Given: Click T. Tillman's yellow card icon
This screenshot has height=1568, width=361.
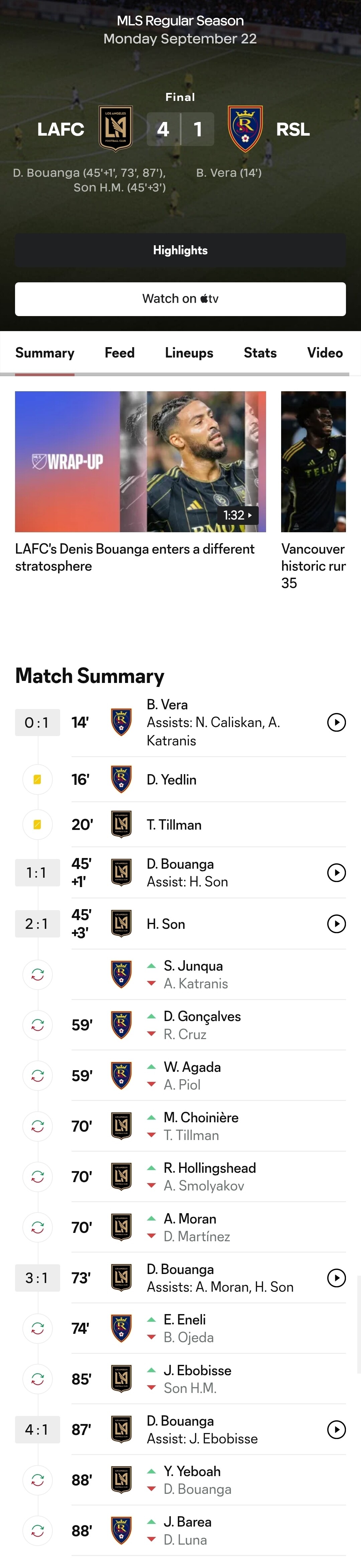Looking at the screenshot, I should click(37, 825).
